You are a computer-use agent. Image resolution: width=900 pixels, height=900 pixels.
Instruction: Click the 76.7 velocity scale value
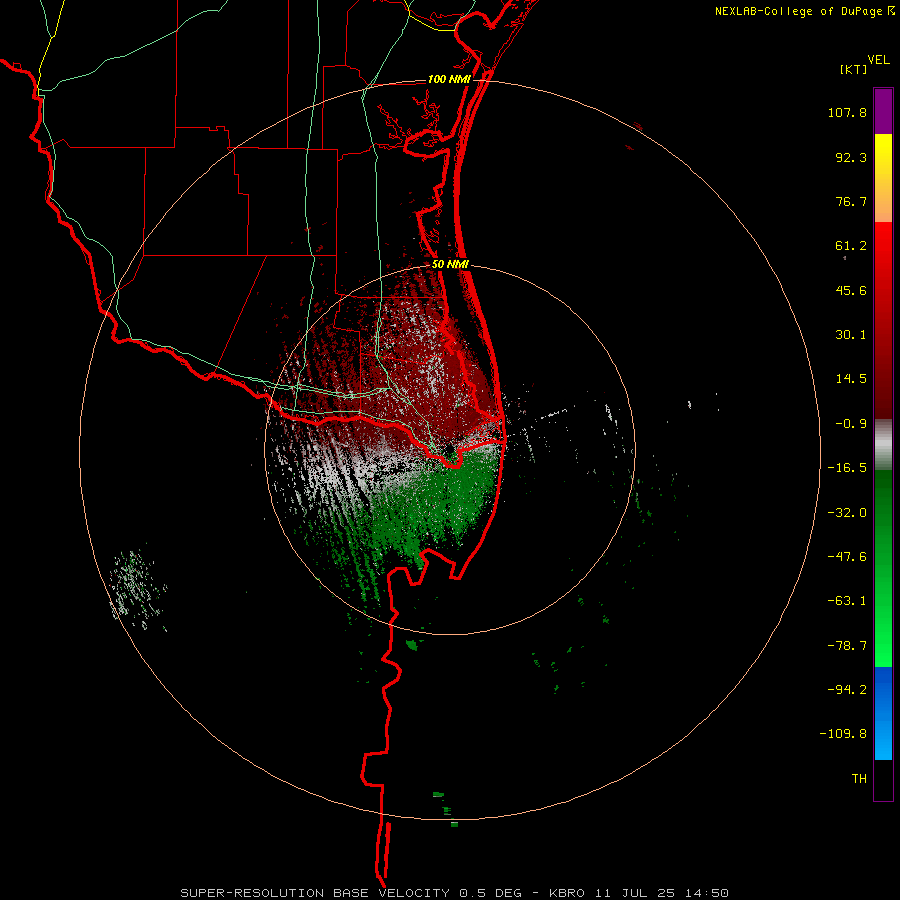(x=851, y=201)
